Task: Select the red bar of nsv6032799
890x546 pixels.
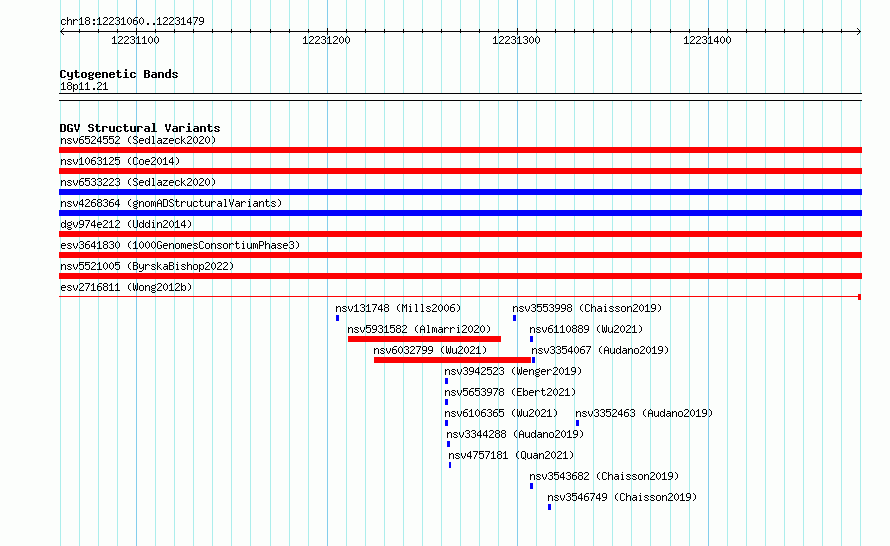Action: click(x=452, y=360)
